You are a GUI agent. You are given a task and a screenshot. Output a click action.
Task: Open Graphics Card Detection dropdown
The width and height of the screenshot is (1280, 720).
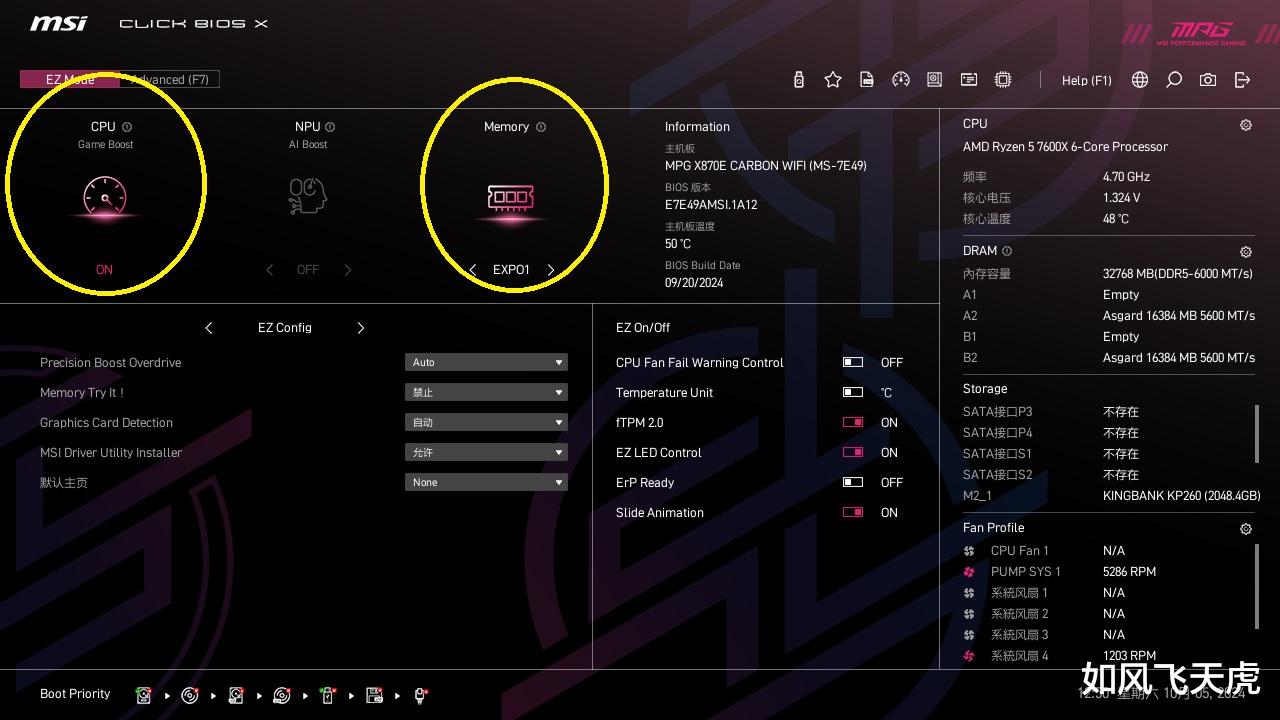[486, 422]
